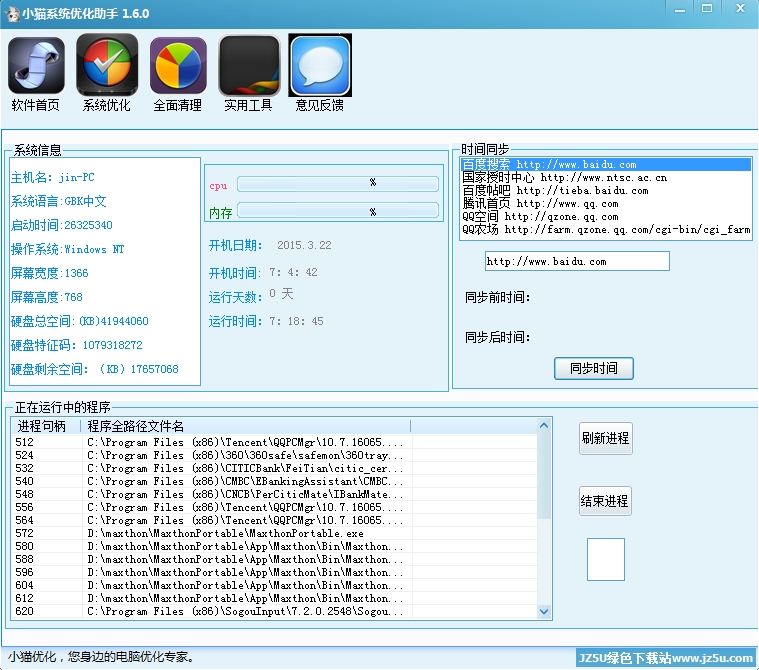Viewport: 759px width, 670px height.
Task: Click the 运行时间 7:18:45 text
Action: (x=266, y=321)
